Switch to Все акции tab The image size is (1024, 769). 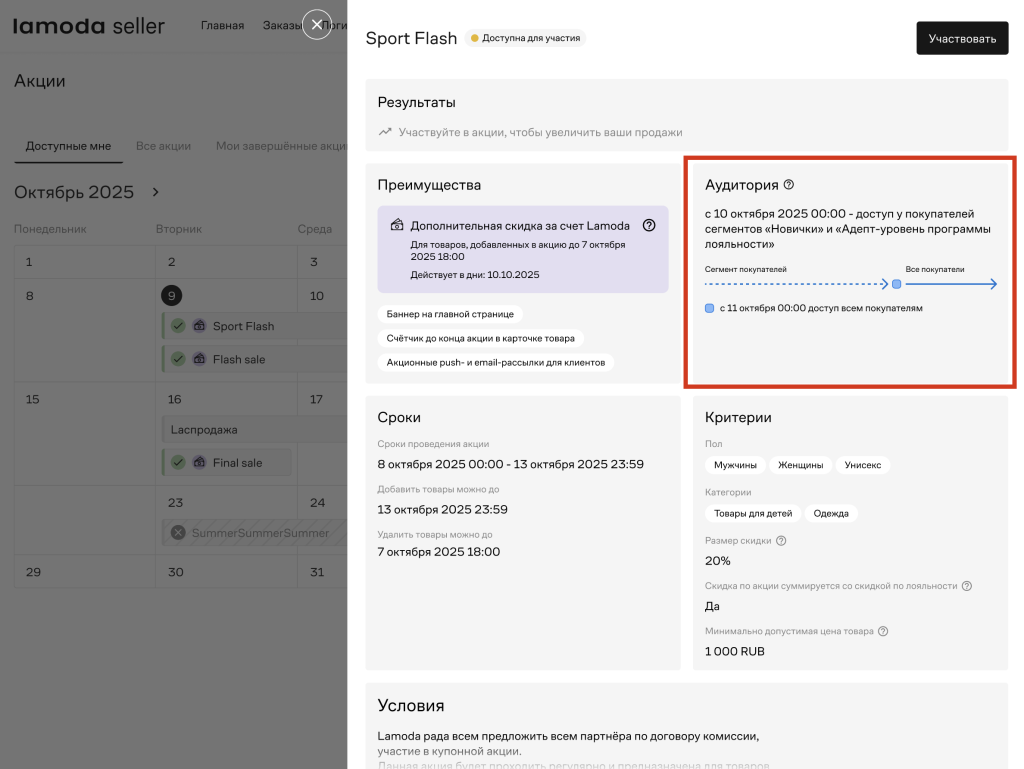pyautogui.click(x=163, y=146)
